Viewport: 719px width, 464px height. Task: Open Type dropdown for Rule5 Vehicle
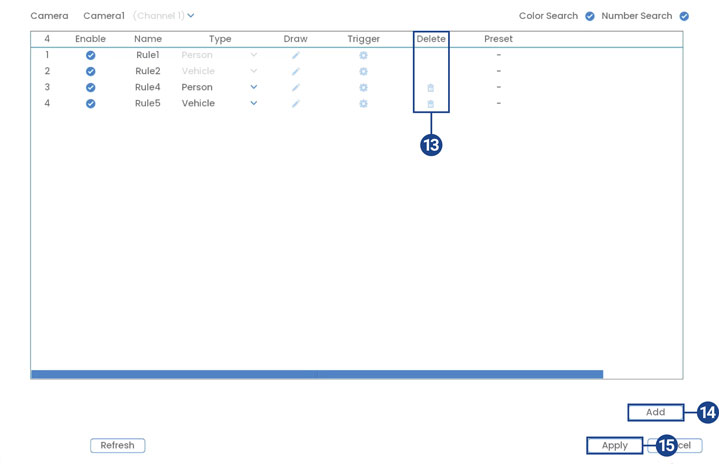coord(254,104)
